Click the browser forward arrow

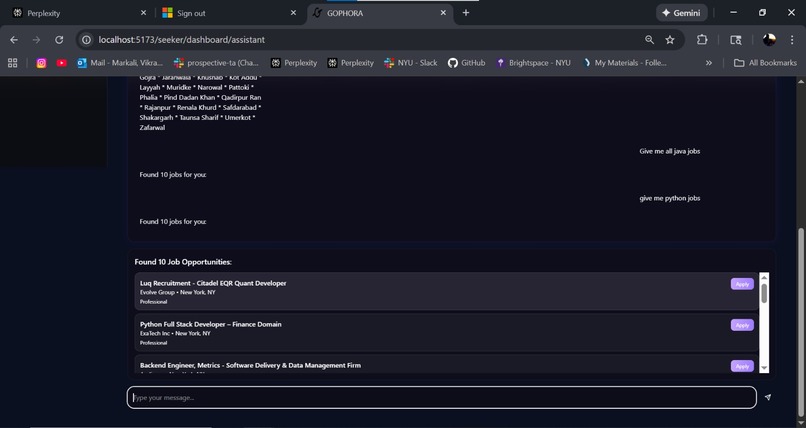pyautogui.click(x=36, y=40)
